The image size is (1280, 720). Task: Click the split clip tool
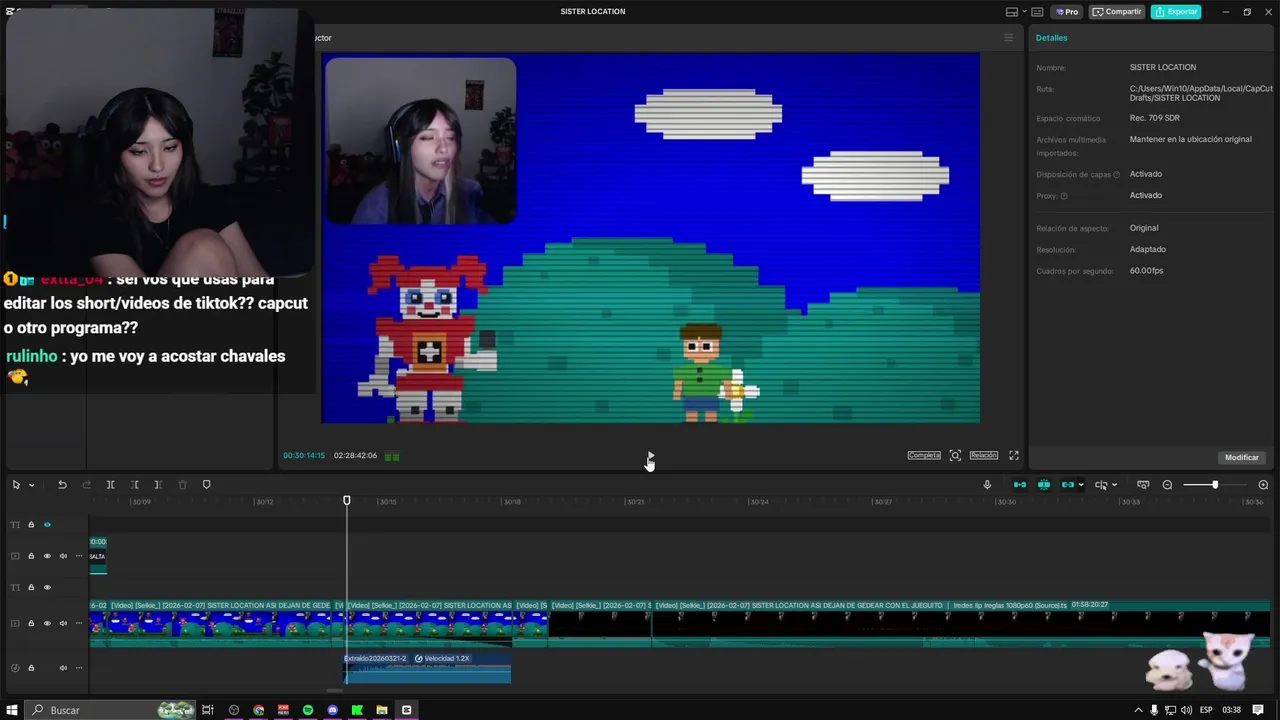[110, 485]
